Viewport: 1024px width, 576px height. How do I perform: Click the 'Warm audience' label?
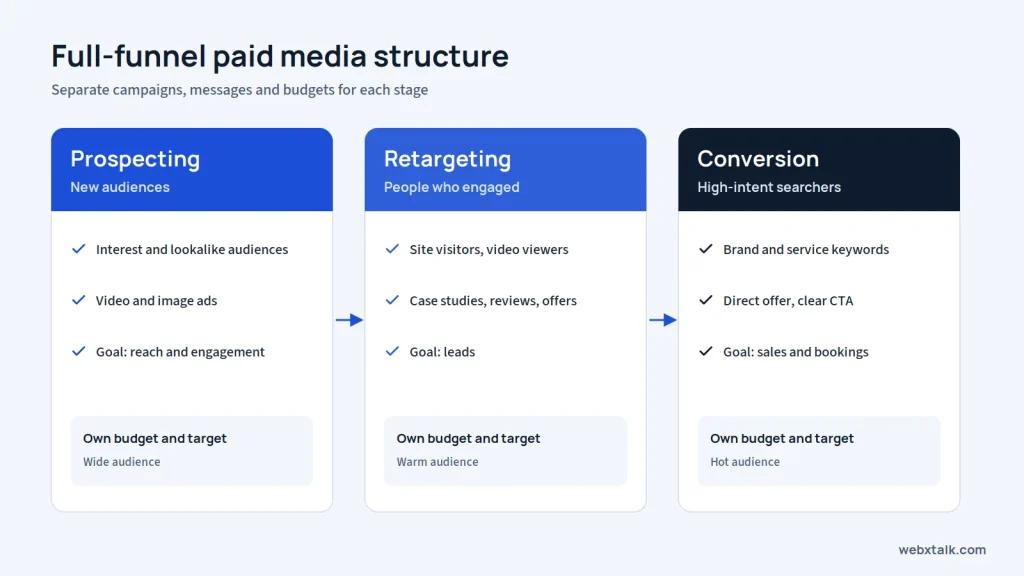point(438,462)
